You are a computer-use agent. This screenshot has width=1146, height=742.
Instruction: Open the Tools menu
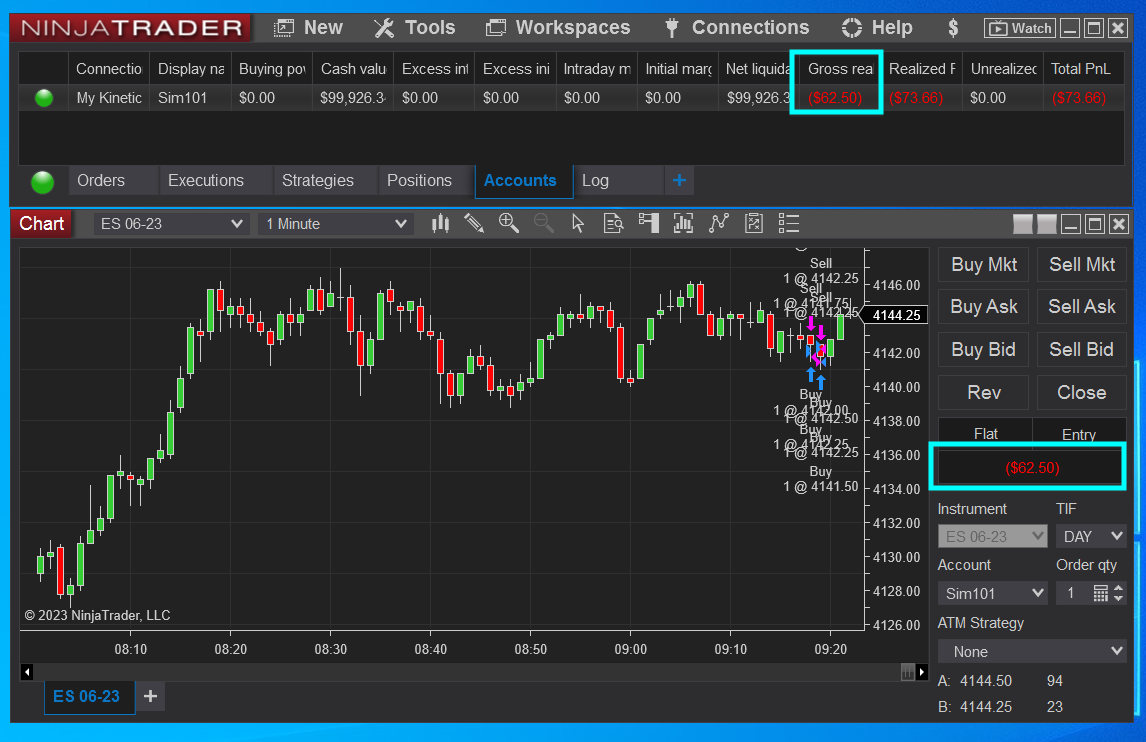point(414,28)
